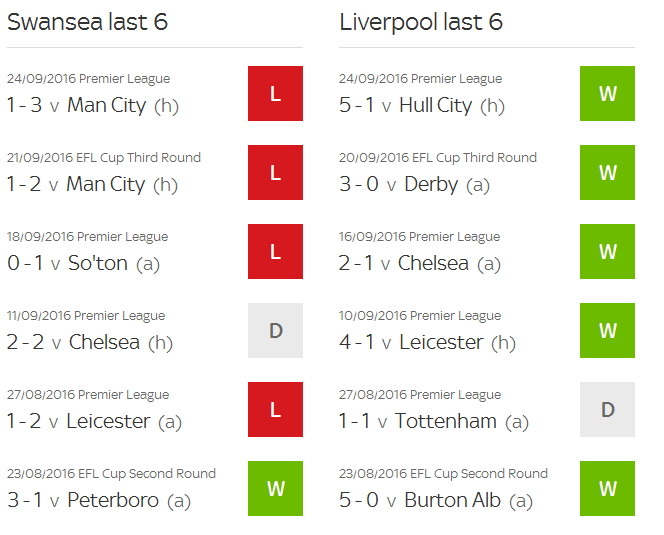The width and height of the screenshot is (664, 535).
Task: Click the 3-1 v Peterboro score text
Action: coord(99,500)
